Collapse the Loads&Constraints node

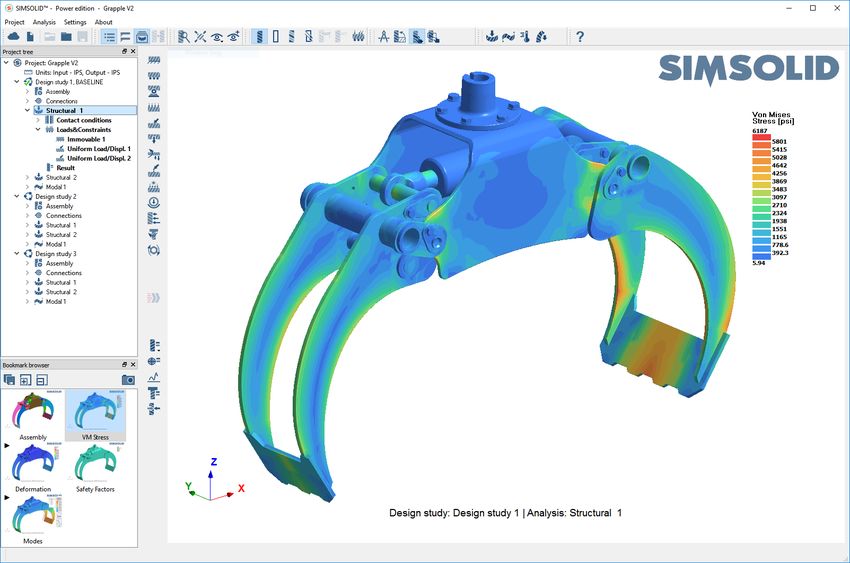click(x=38, y=130)
